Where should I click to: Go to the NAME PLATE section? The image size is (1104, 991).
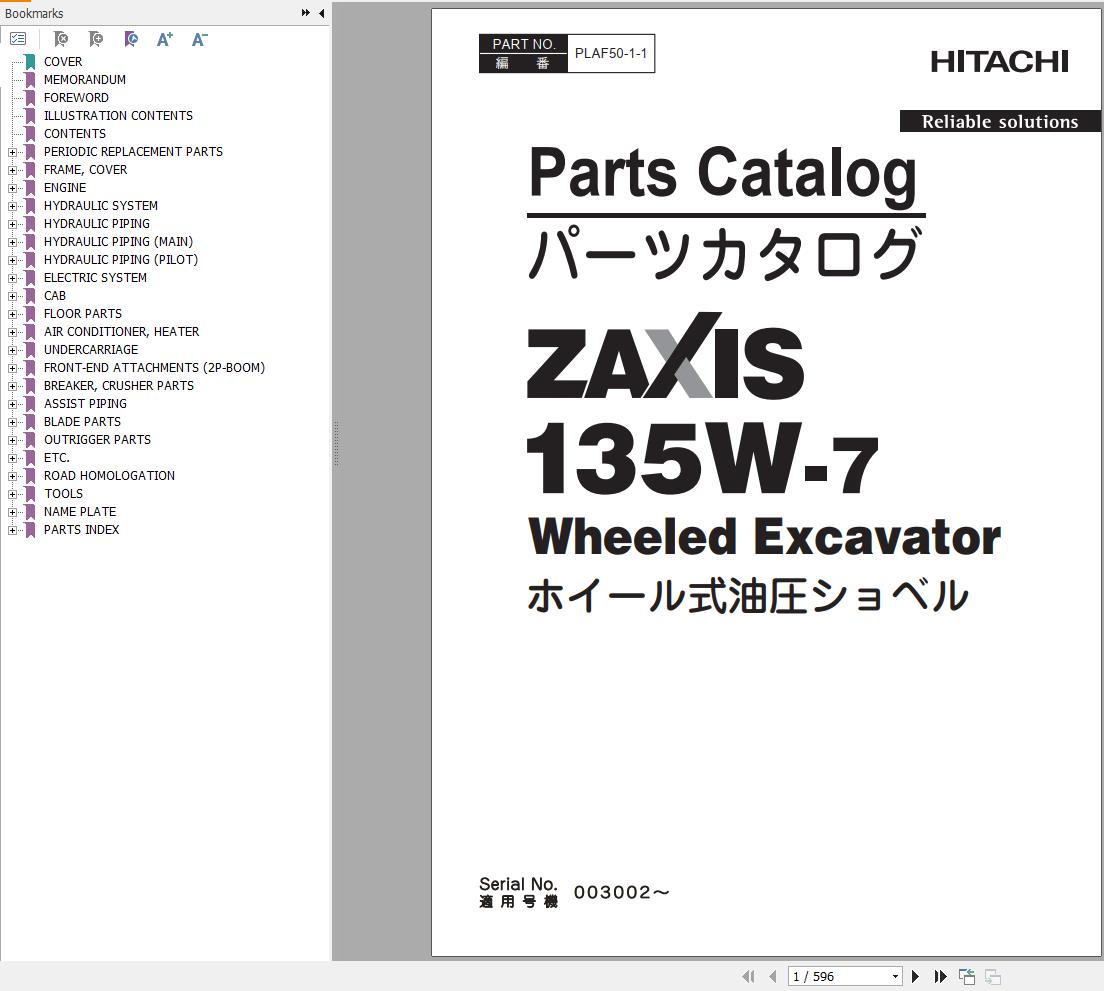[79, 511]
